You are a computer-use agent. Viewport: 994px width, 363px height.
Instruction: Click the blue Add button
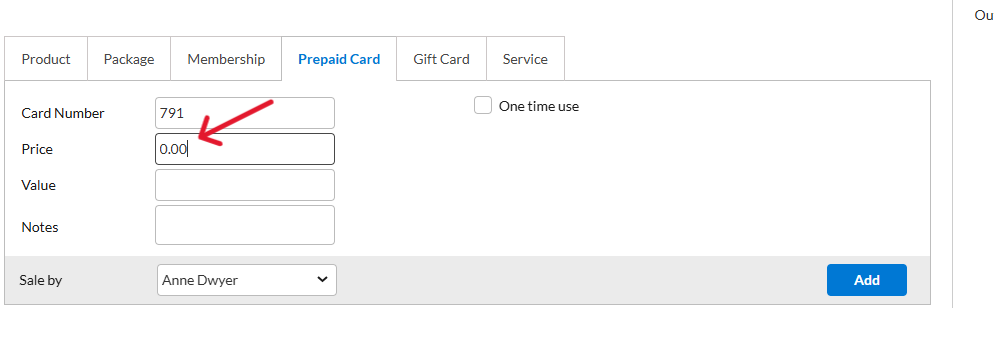coord(867,280)
